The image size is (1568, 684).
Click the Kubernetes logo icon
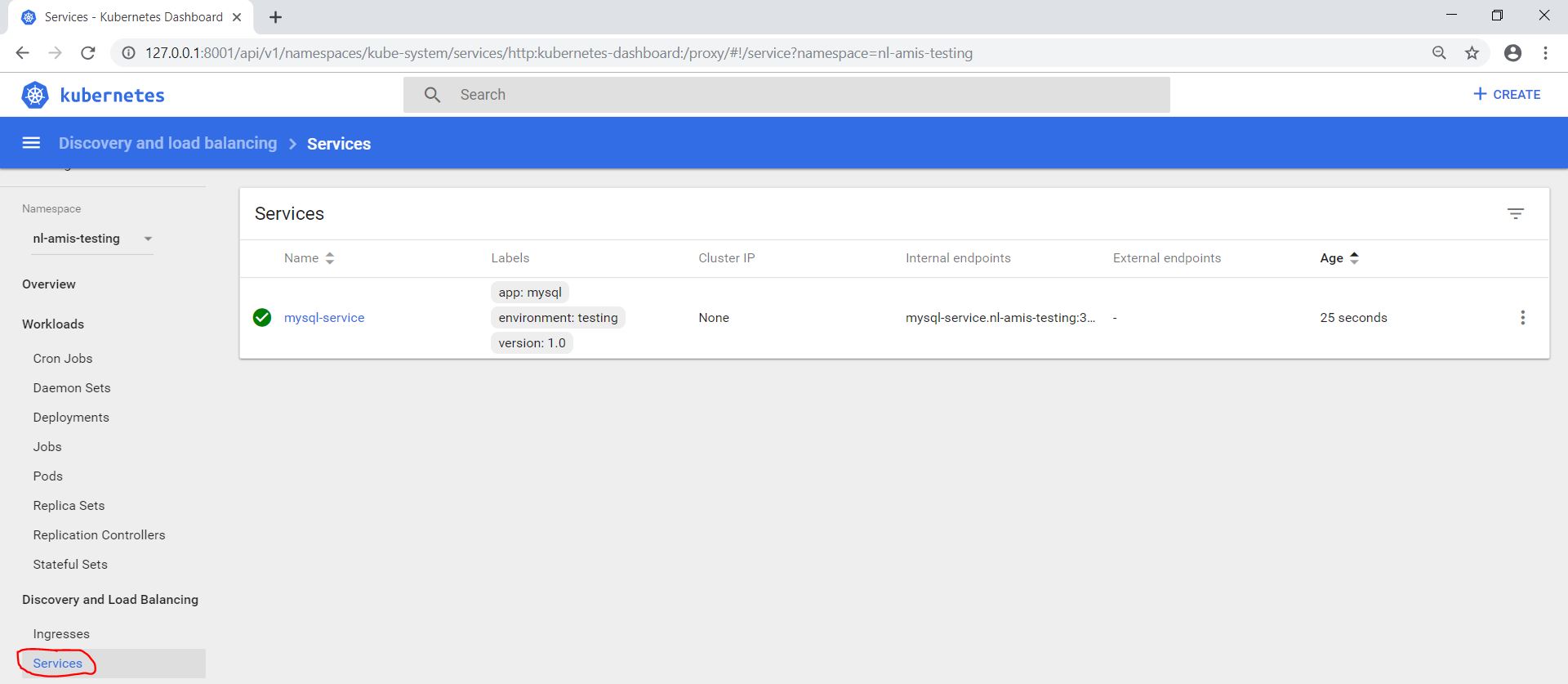click(35, 95)
